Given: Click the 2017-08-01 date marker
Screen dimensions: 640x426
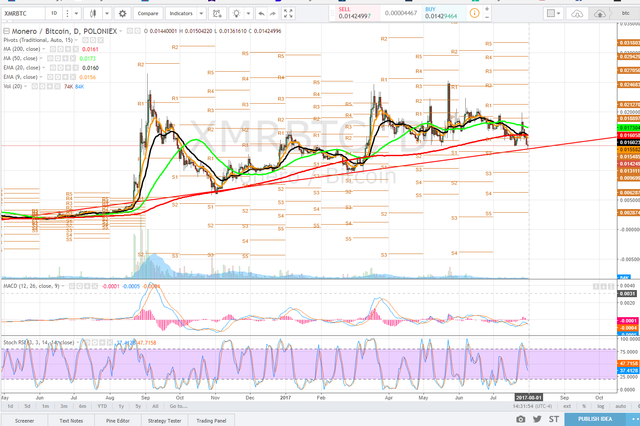Looking at the screenshot, I should coord(528,397).
